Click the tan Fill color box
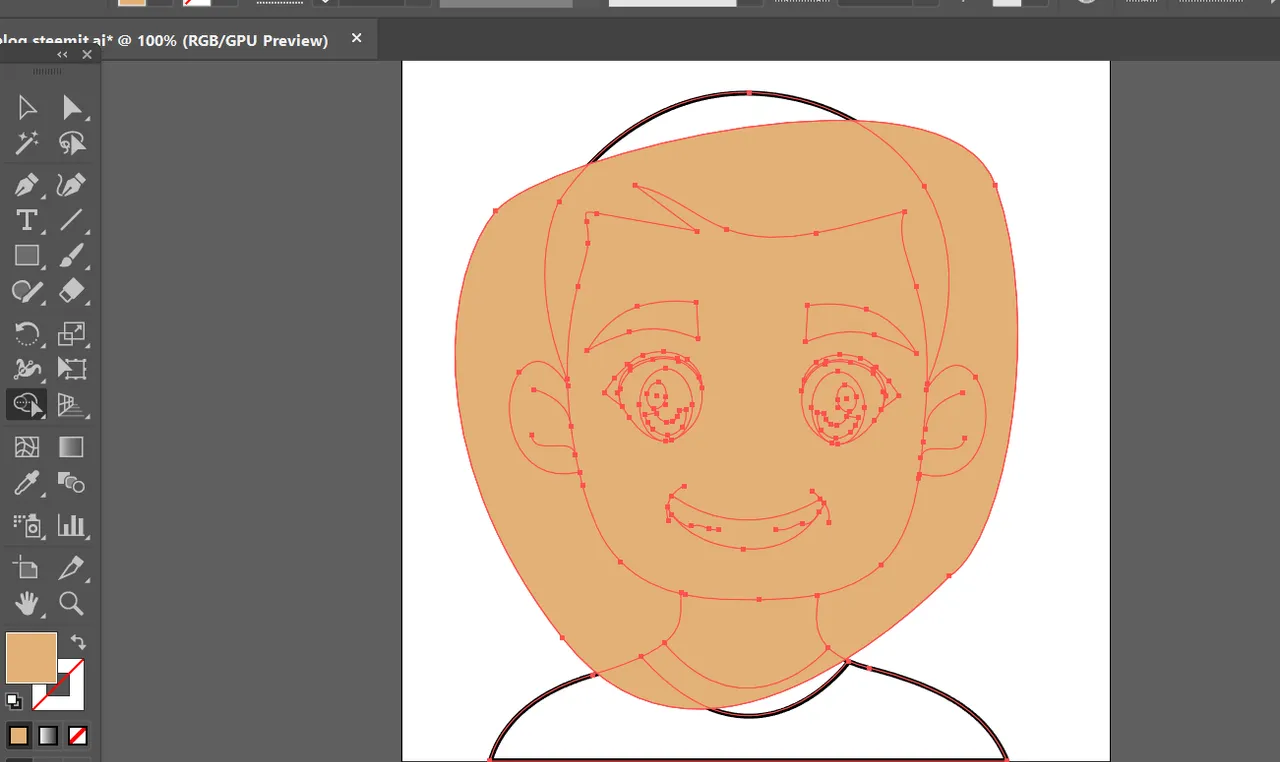Image resolution: width=1280 pixels, height=762 pixels. (31, 657)
